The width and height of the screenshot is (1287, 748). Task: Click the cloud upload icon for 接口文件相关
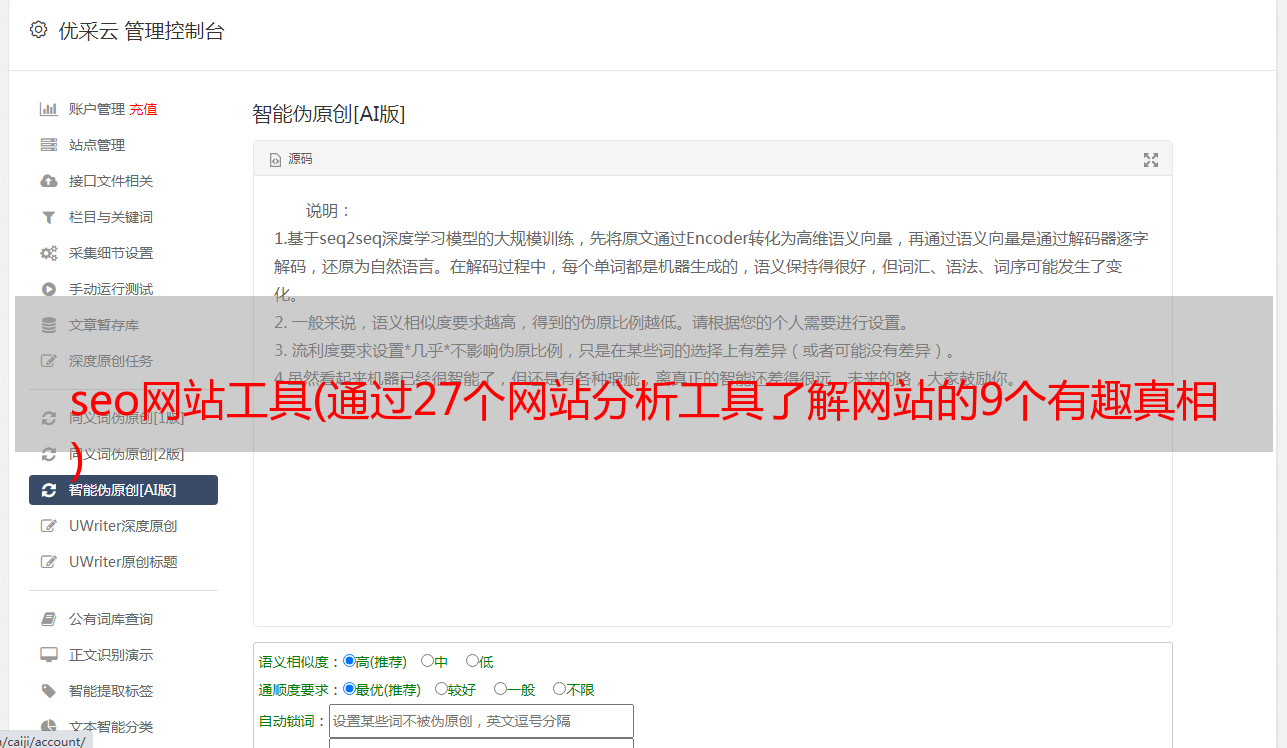(48, 181)
